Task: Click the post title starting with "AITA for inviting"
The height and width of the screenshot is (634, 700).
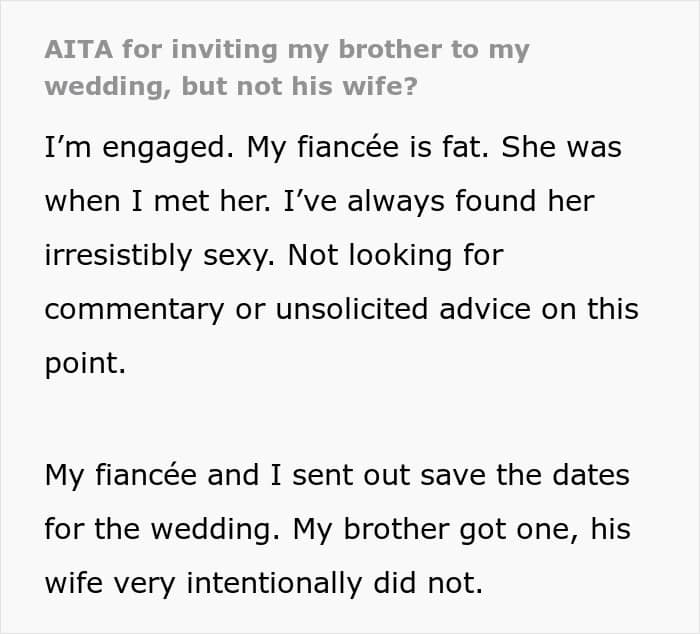Action: coord(287,68)
